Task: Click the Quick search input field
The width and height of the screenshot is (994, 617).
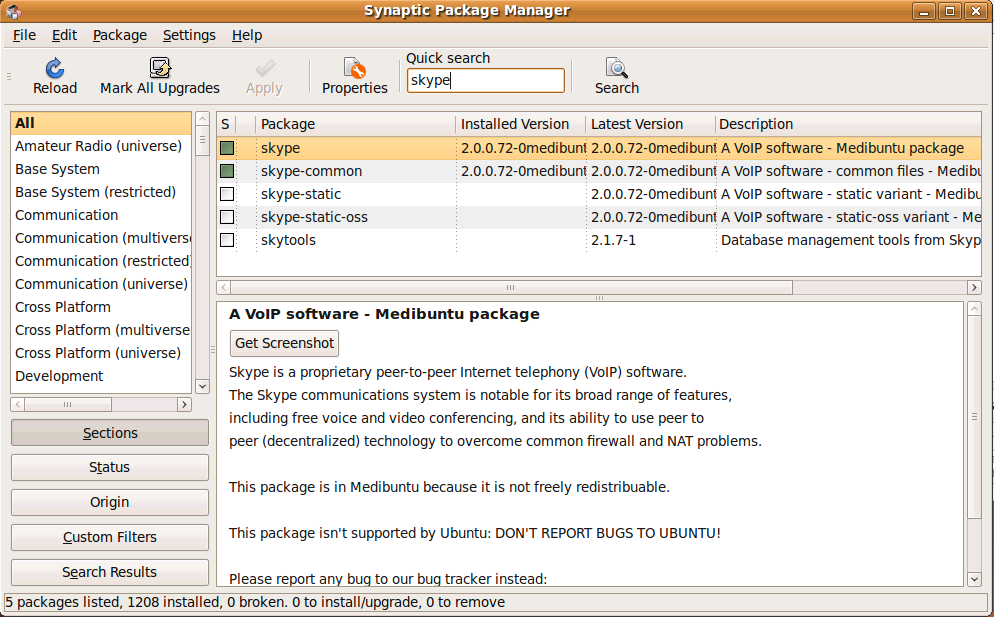Action: coord(486,81)
